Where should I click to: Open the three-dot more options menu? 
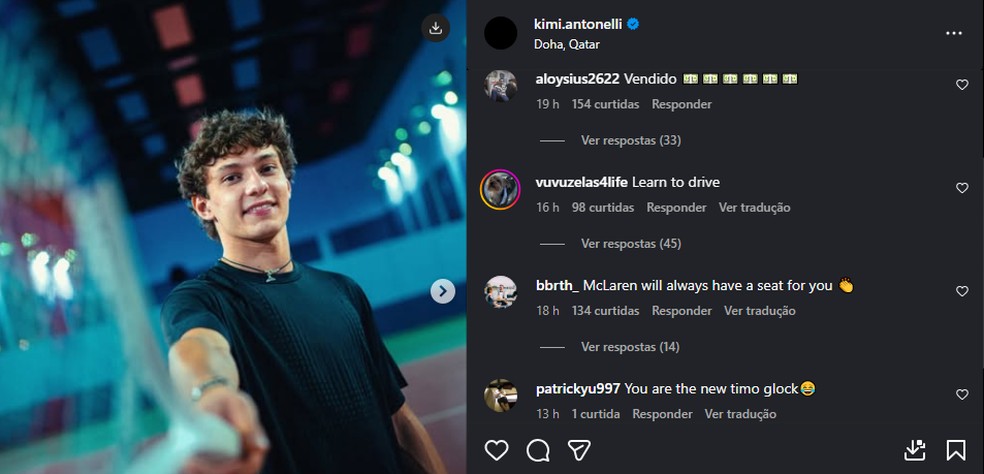pos(954,33)
